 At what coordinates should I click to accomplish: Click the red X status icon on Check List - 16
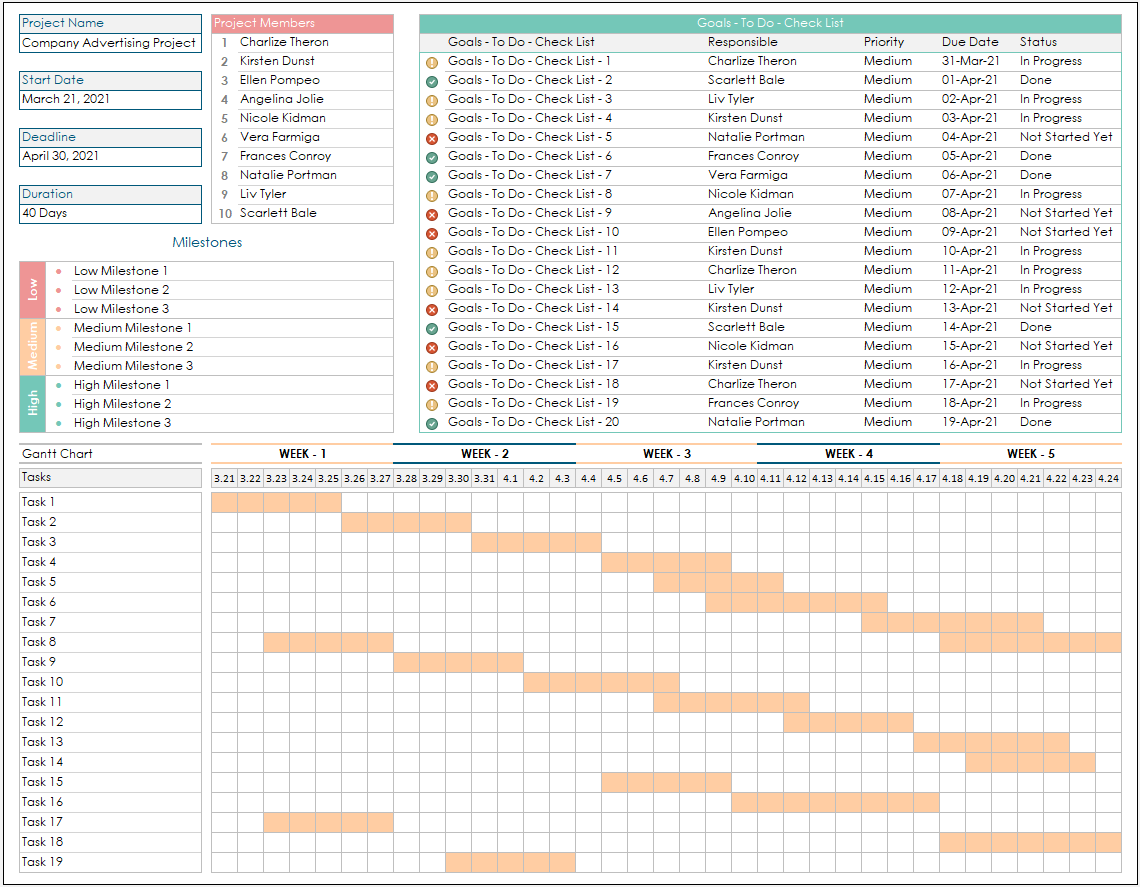tap(432, 345)
